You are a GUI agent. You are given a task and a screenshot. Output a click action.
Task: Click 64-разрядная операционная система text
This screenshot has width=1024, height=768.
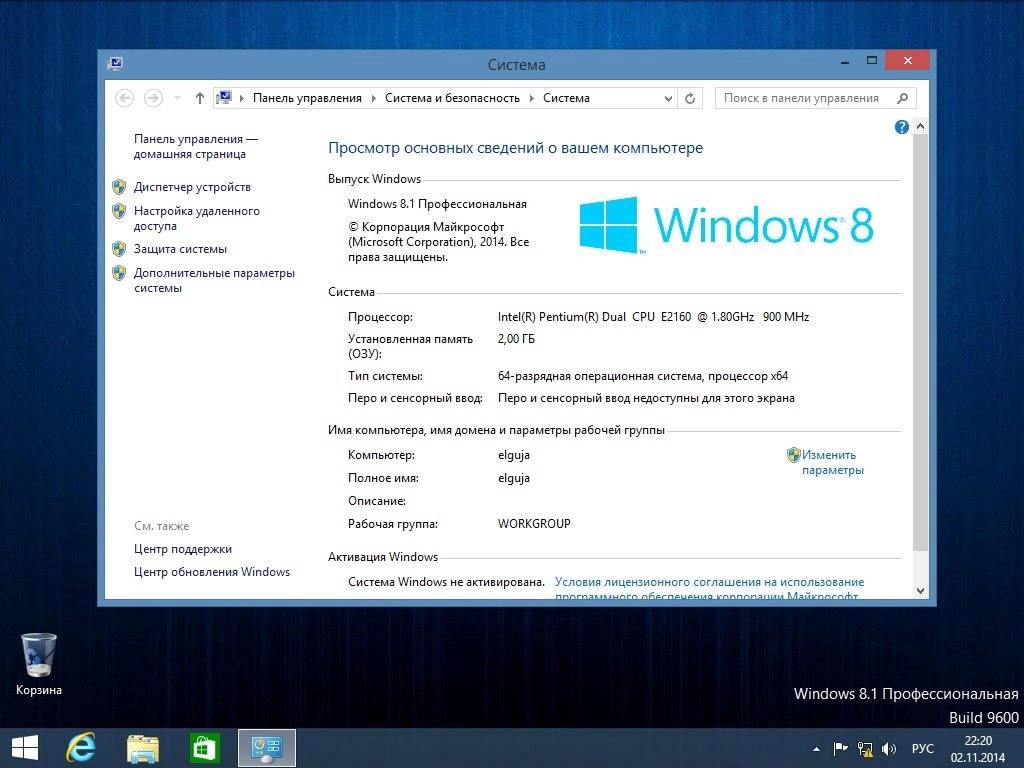point(643,376)
